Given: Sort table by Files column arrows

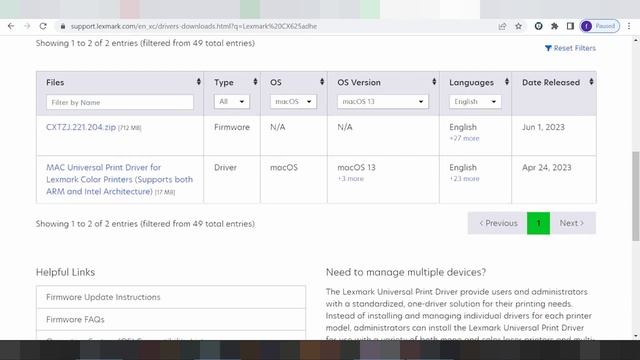Looking at the screenshot, I should pos(199,82).
